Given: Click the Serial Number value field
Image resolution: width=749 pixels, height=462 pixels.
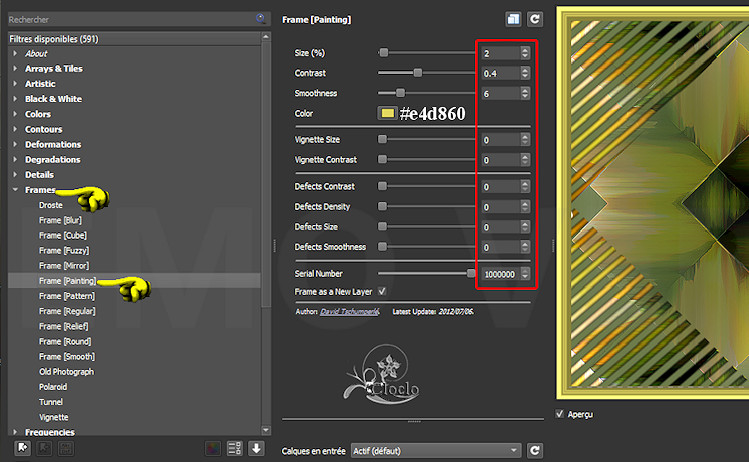Looking at the screenshot, I should tap(499, 274).
